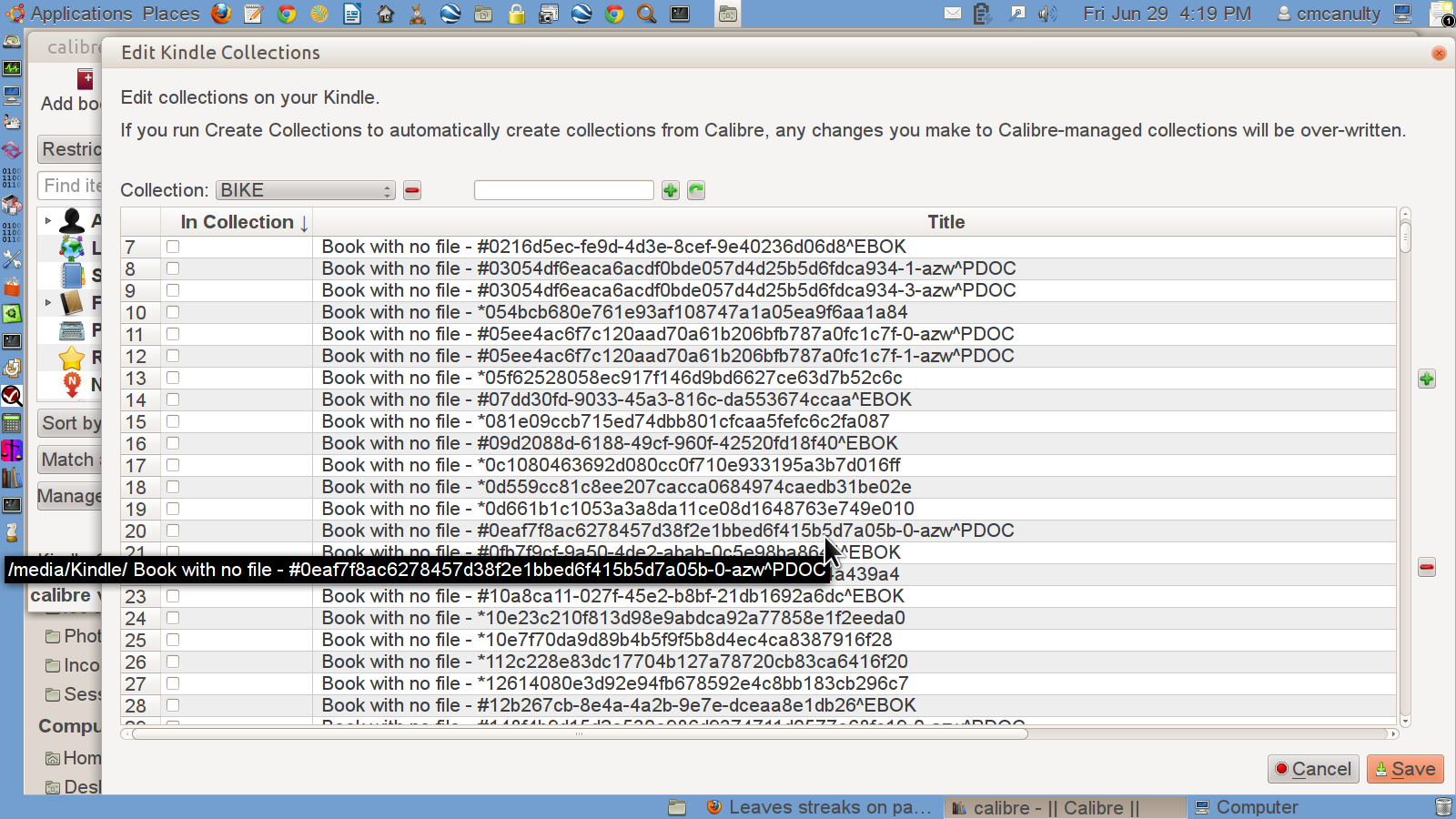Click the Cancel button

point(1313,769)
